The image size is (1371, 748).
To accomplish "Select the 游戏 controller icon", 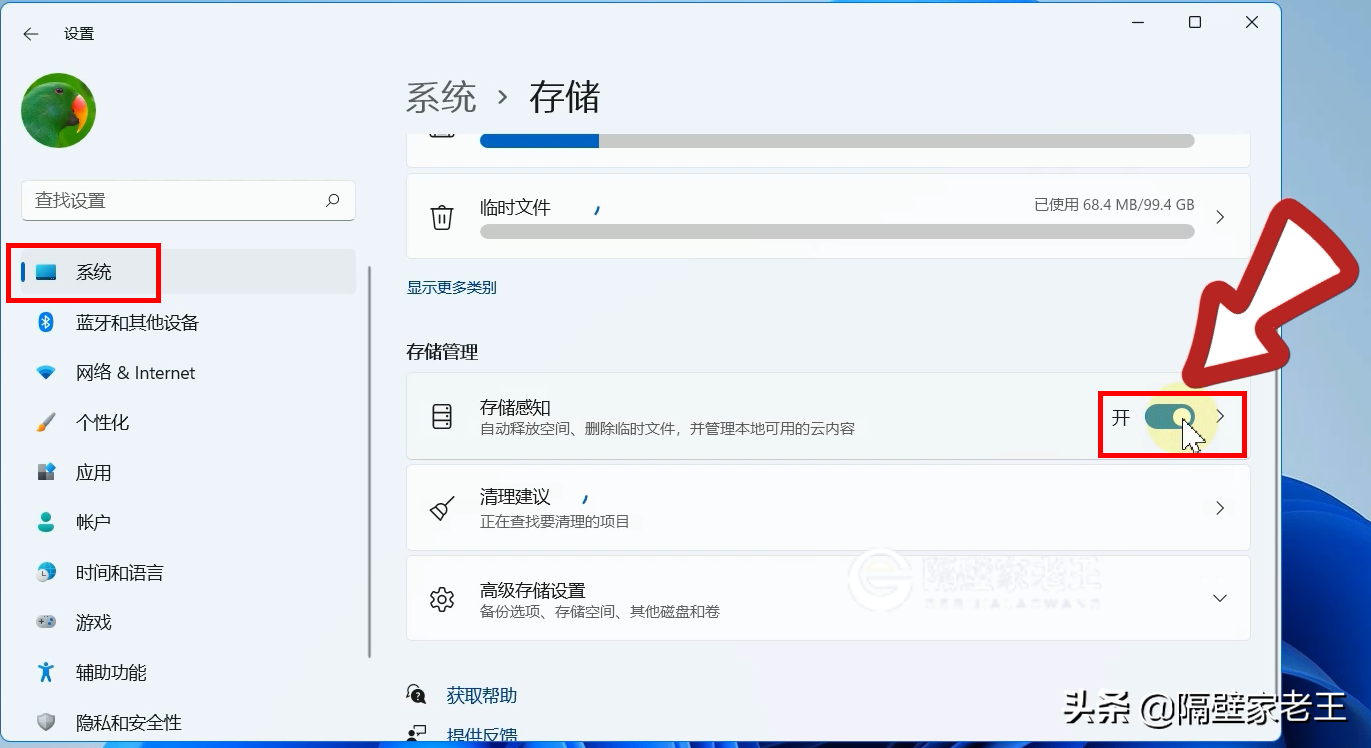I will click(46, 621).
